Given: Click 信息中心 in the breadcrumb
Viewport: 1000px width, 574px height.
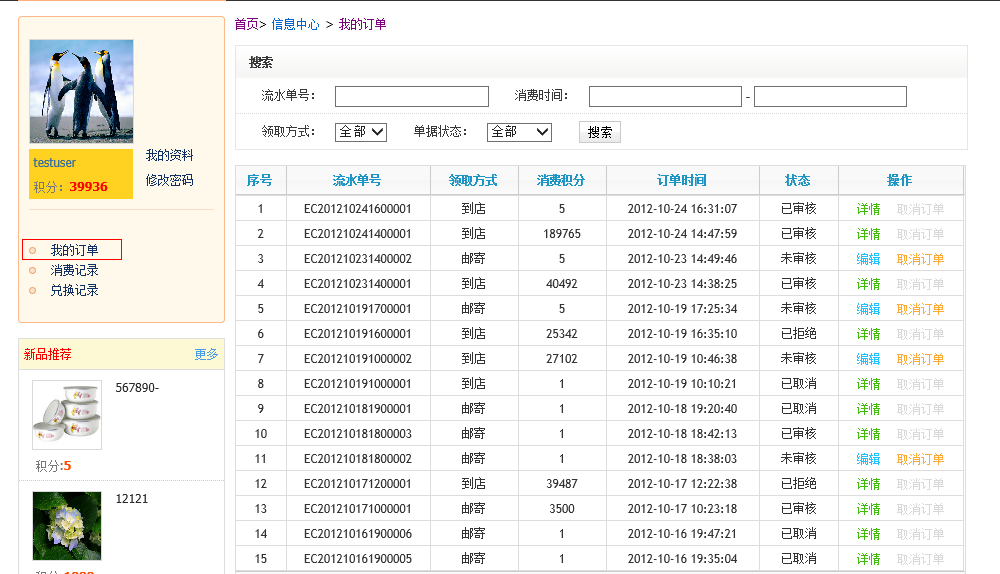Looking at the screenshot, I should [x=295, y=24].
